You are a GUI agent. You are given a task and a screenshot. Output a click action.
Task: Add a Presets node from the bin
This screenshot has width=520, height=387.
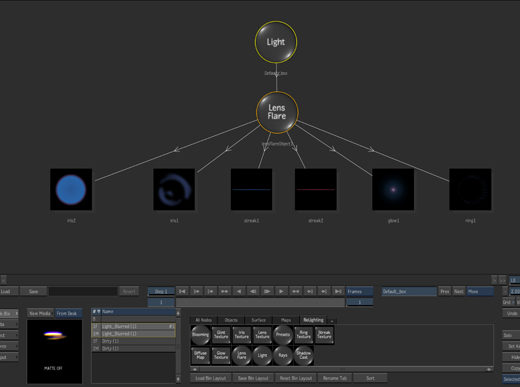click(x=283, y=335)
